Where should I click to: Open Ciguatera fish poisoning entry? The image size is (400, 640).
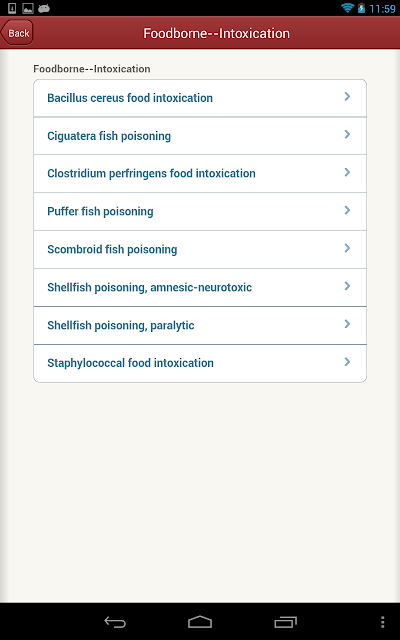pos(200,136)
